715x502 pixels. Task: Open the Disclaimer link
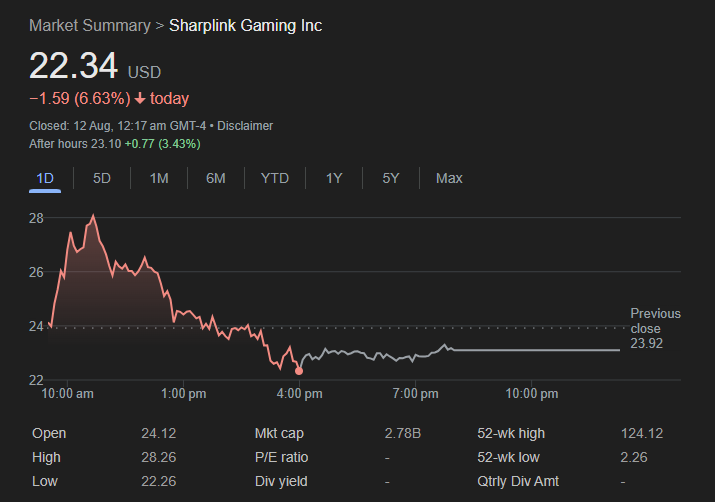245,126
